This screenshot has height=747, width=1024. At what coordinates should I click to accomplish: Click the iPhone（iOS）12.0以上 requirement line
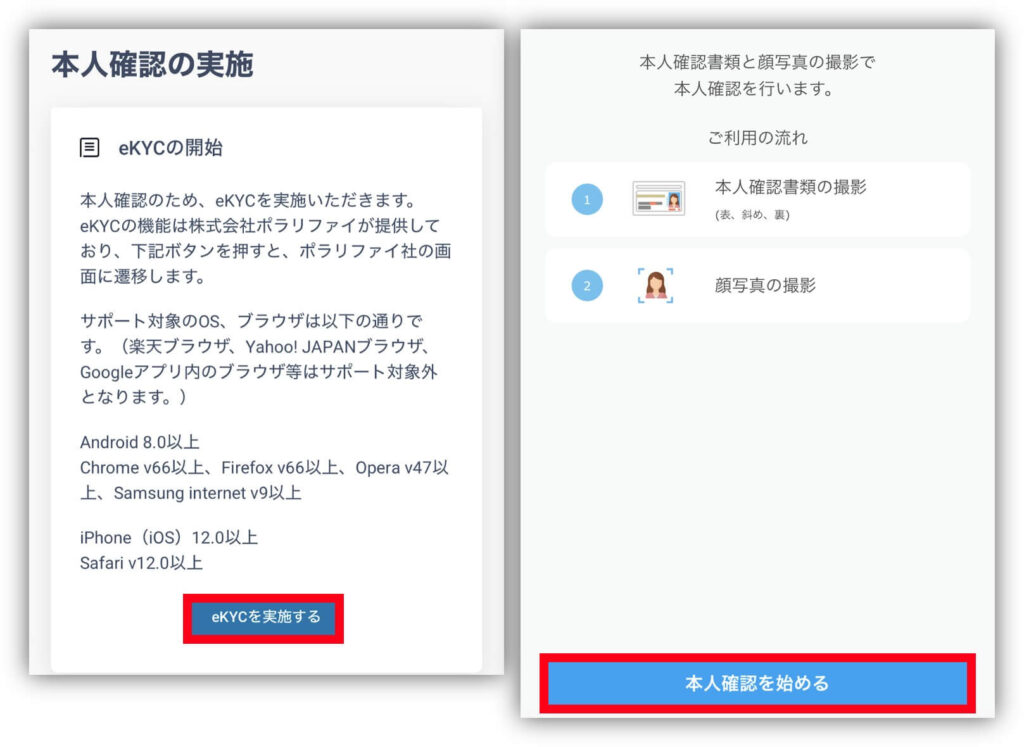tap(168, 537)
